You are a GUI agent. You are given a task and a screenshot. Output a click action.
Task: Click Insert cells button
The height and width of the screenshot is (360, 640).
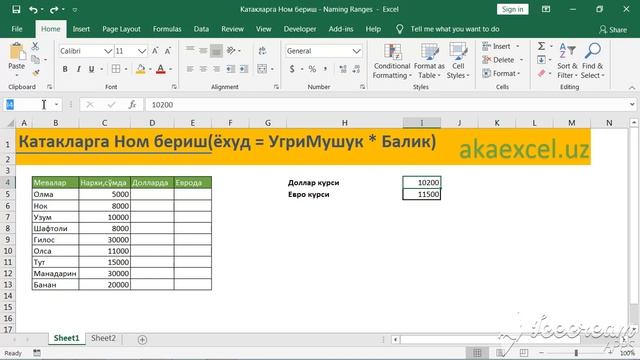(501, 47)
